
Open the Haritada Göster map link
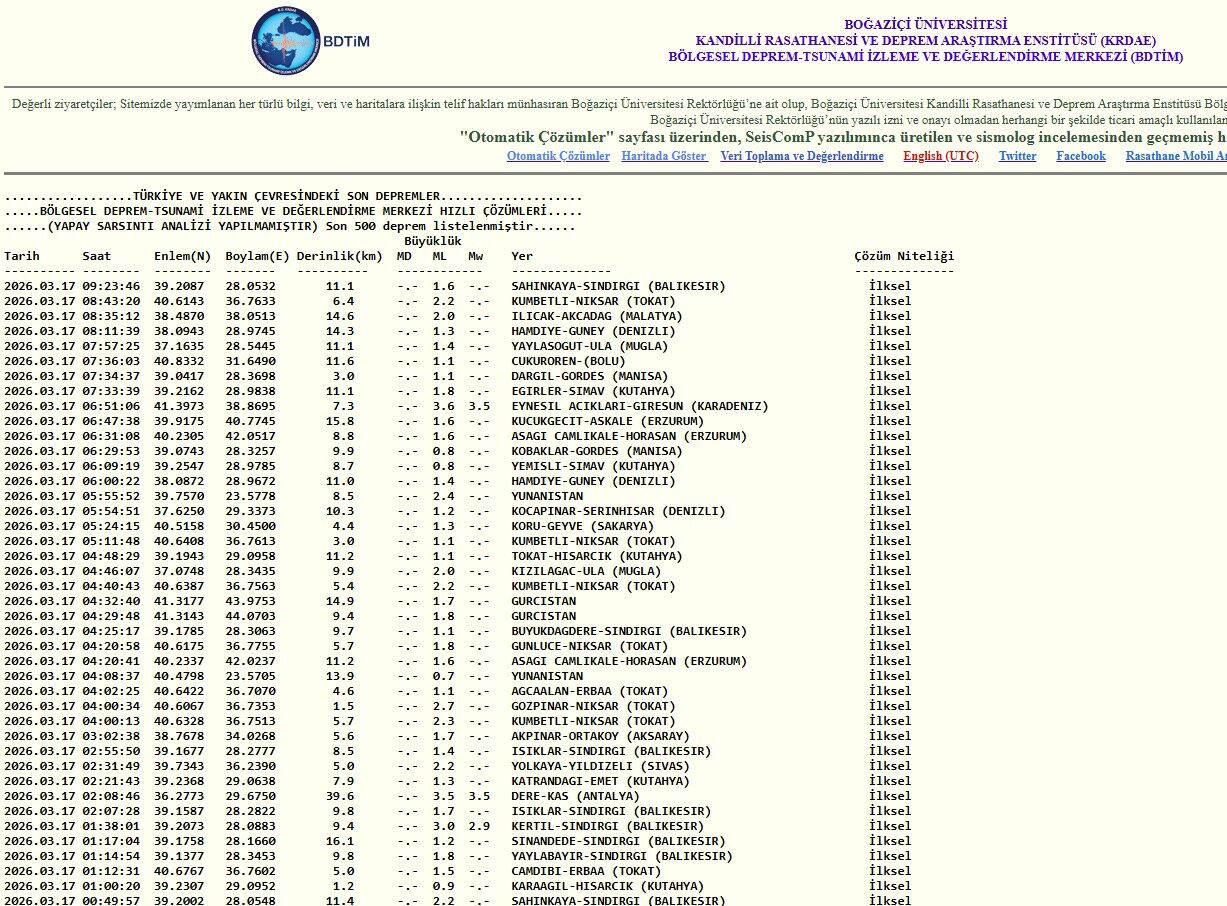point(664,156)
